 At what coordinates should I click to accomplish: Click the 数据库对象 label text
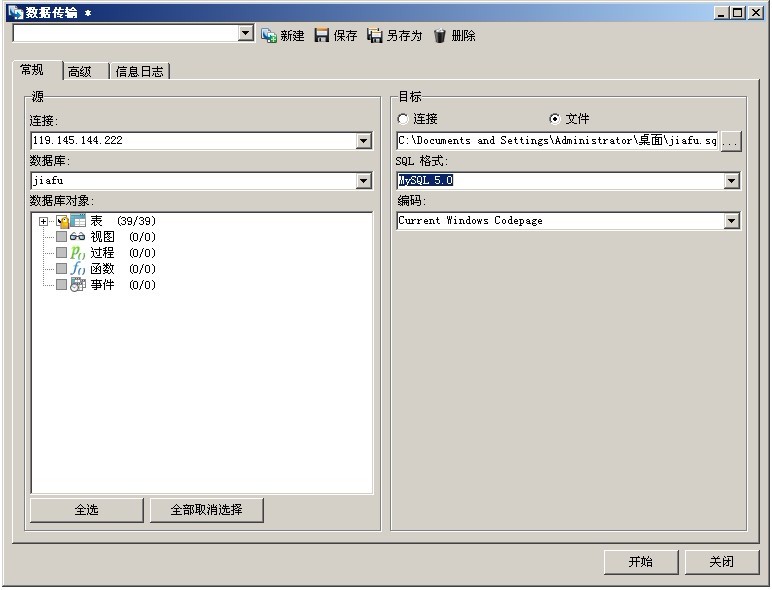click(x=62, y=200)
